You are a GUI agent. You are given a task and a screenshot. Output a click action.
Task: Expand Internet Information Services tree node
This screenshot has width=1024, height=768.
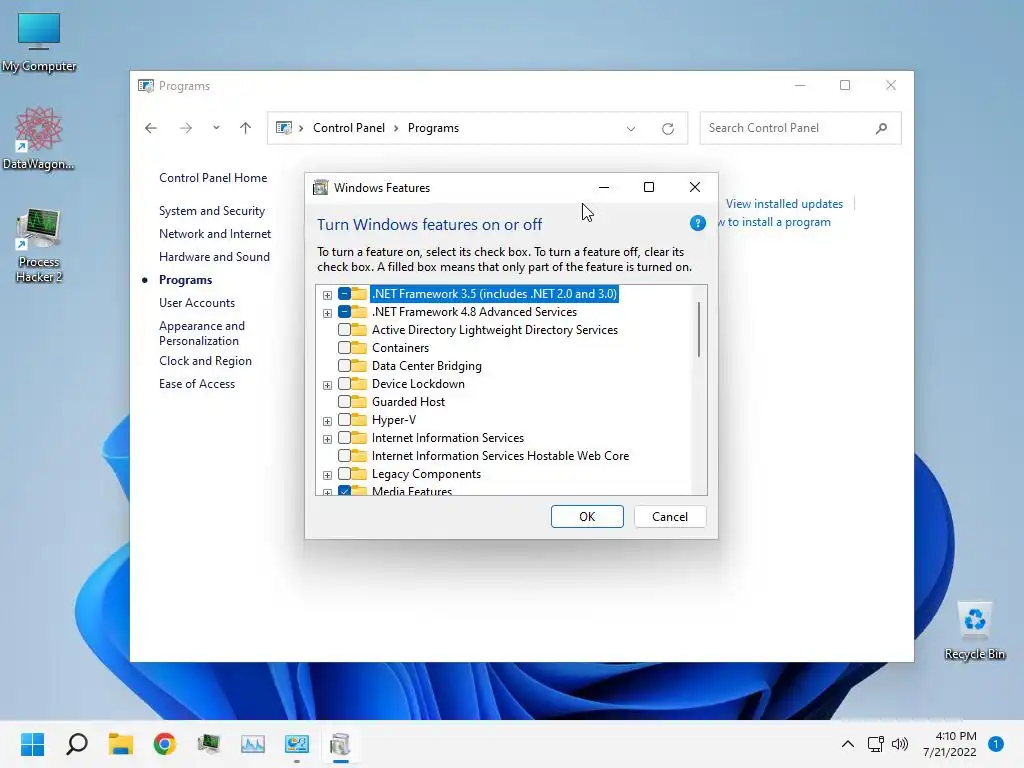tap(327, 439)
